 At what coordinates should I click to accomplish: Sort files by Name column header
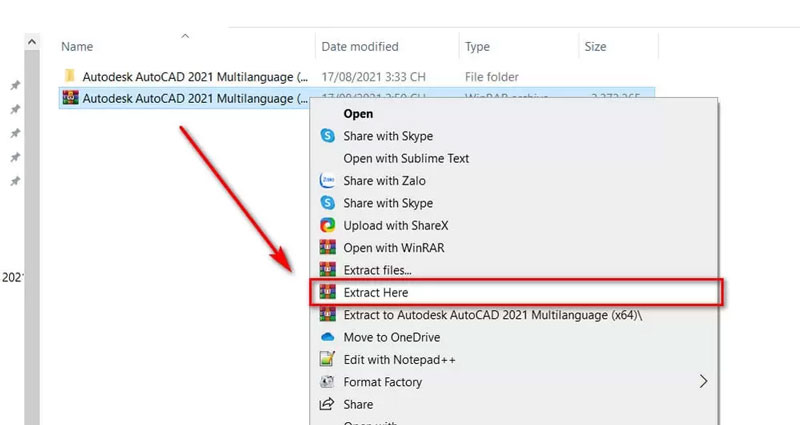coord(77,46)
